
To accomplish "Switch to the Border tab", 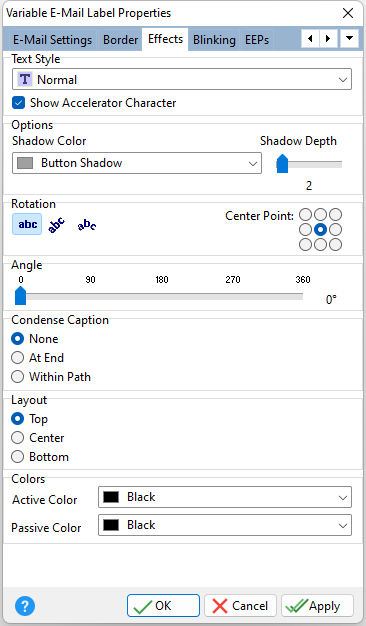I will click(120, 40).
